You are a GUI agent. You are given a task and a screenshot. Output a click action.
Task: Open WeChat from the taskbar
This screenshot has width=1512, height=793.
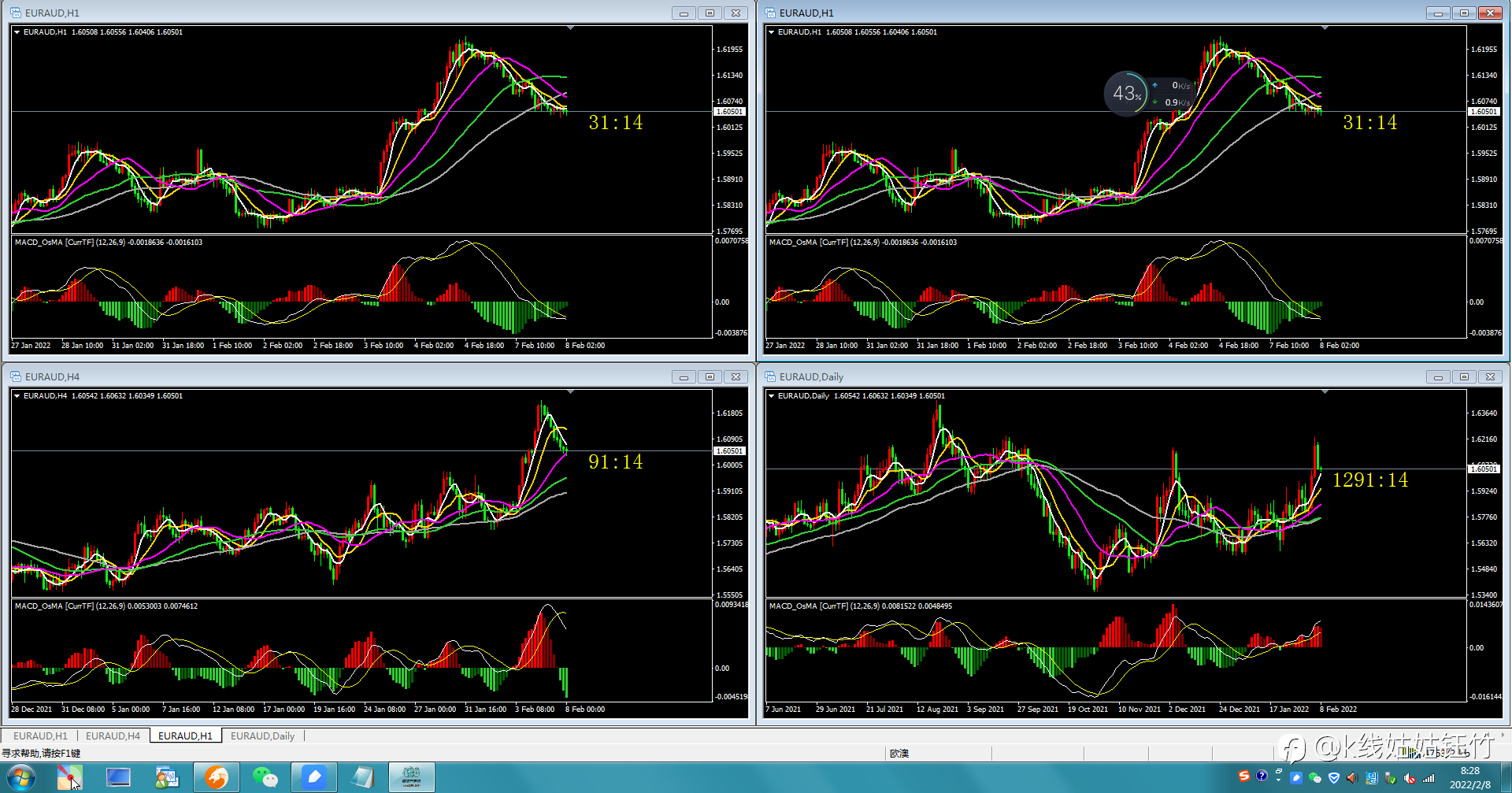tap(265, 778)
